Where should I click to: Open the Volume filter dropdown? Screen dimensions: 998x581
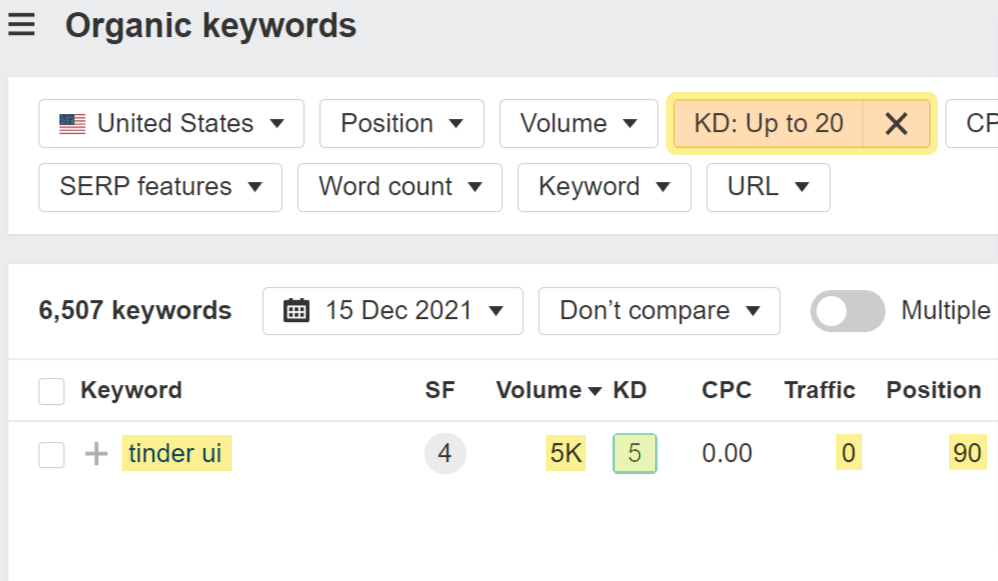[x=578, y=124]
